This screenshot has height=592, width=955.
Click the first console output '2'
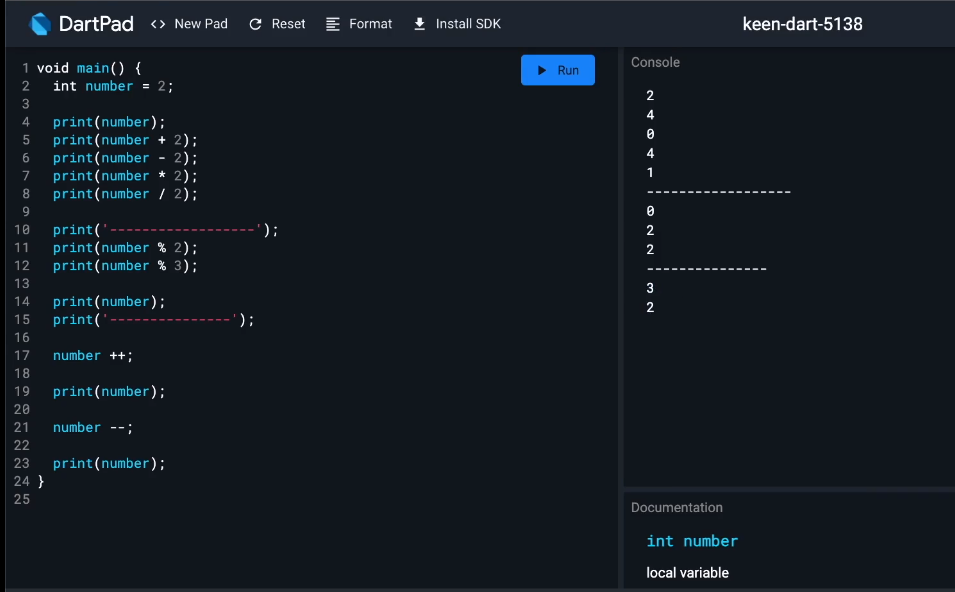click(650, 96)
